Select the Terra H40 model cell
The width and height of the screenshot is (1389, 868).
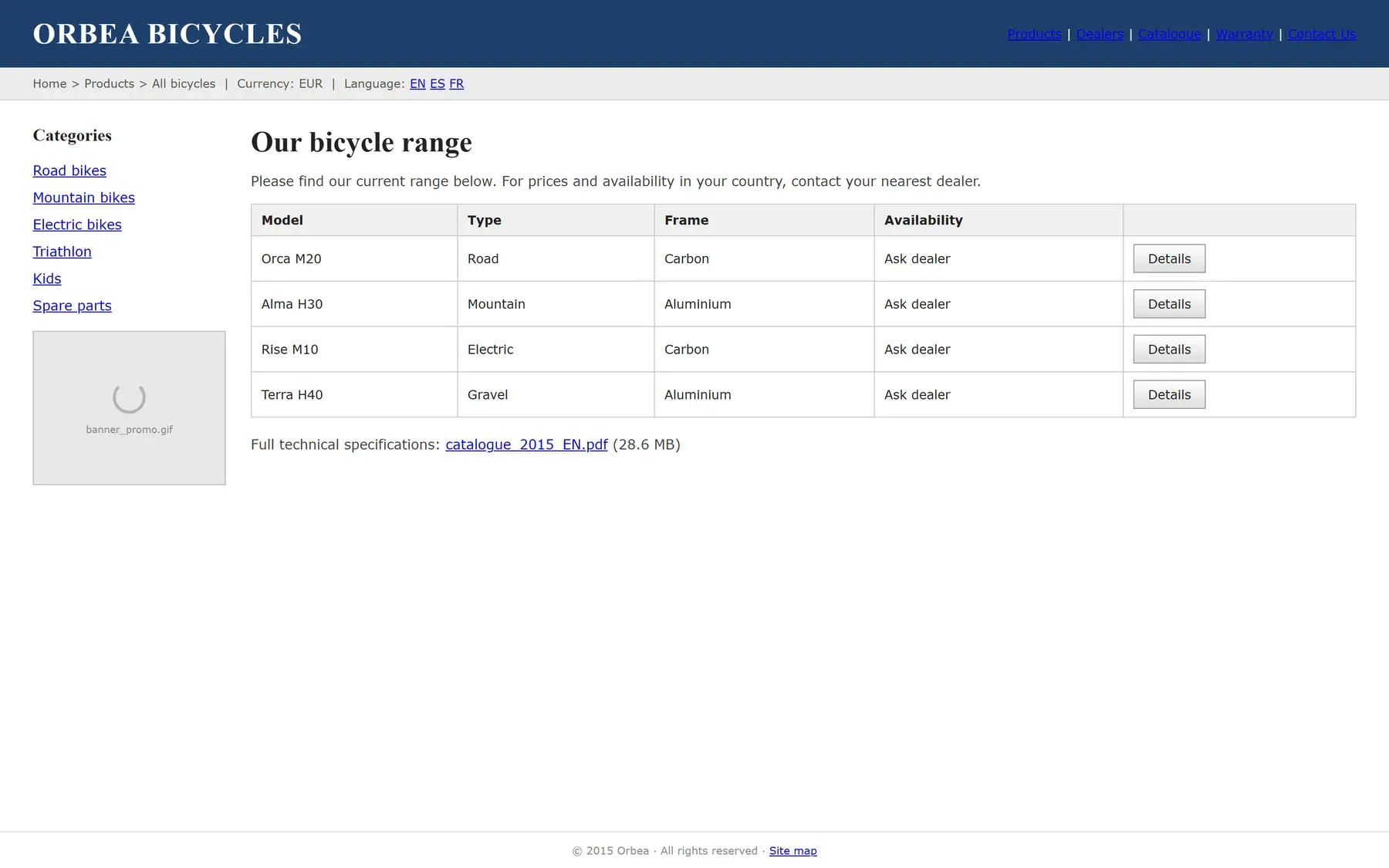354,395
